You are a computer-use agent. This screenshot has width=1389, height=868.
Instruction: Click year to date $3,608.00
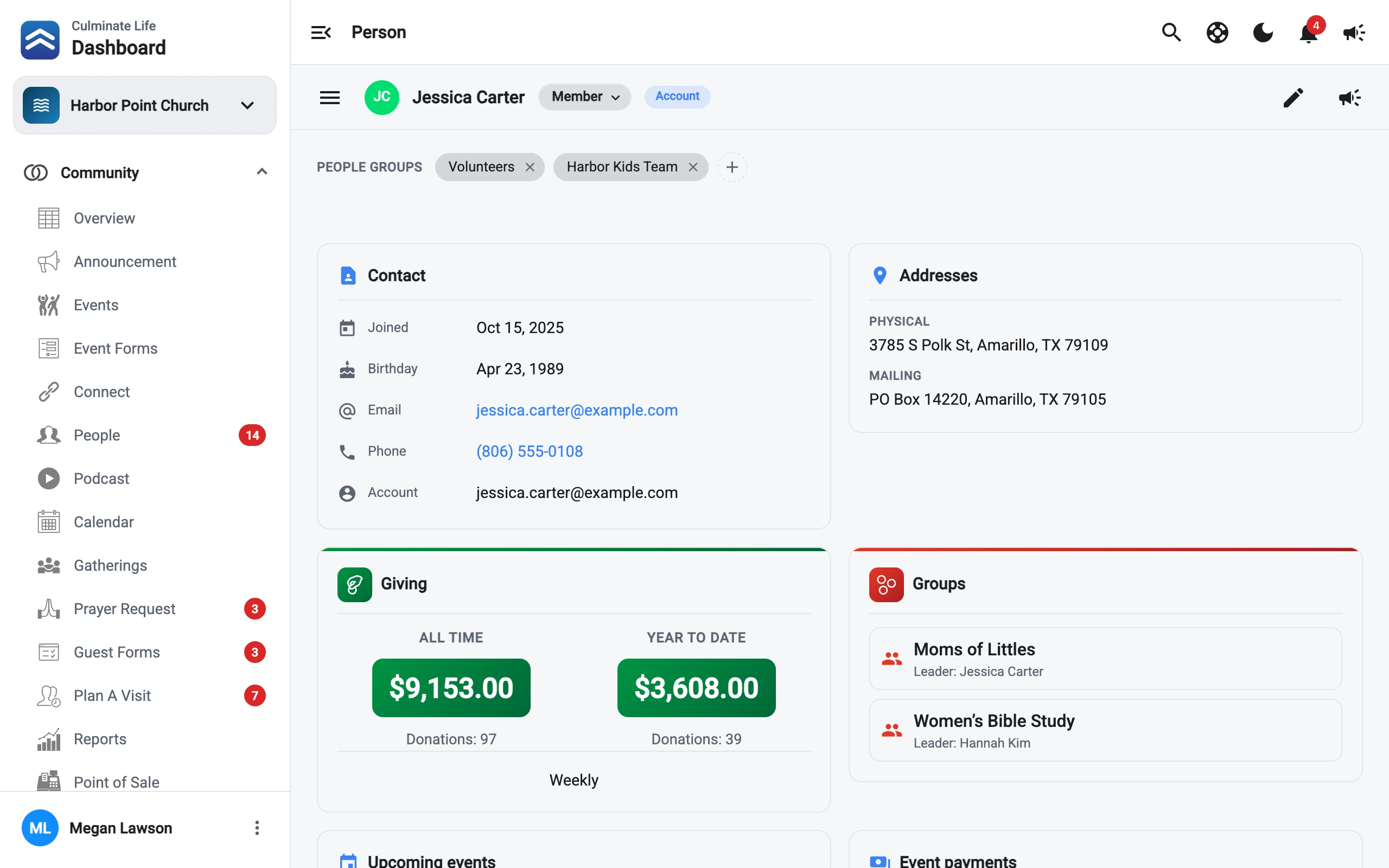[x=696, y=688]
